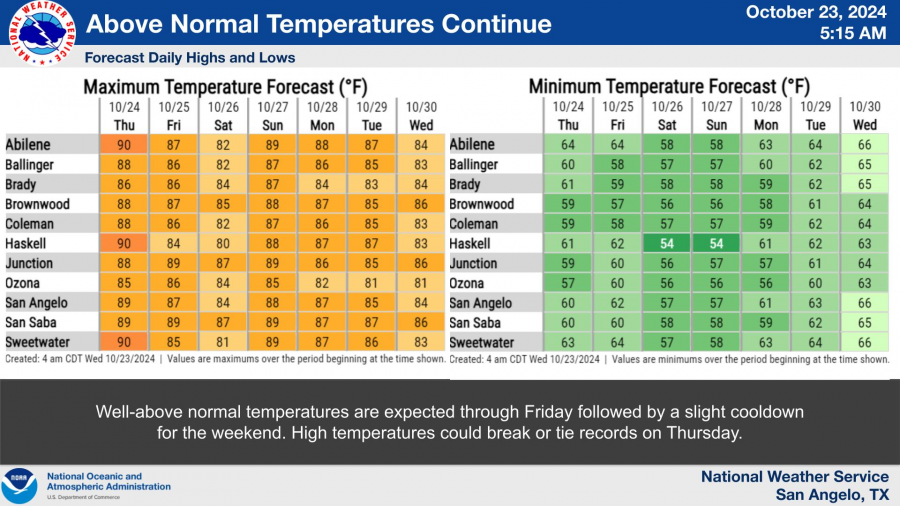
Task: Click Sweetwater's Wednesday minimum temperature cell
Action: [x=865, y=342]
